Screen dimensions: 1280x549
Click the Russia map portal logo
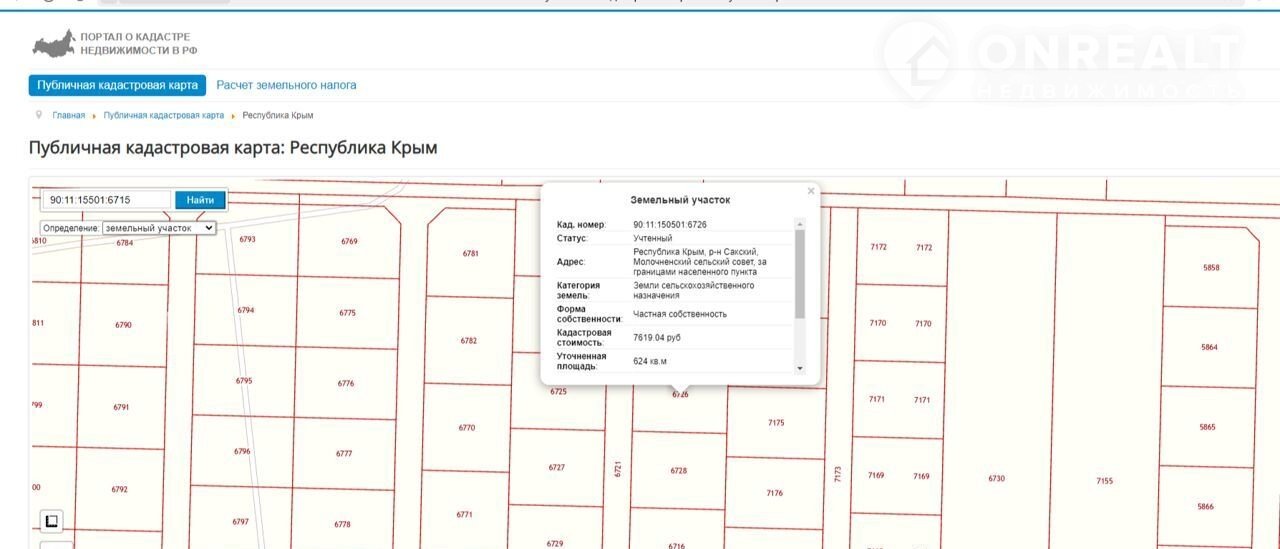point(54,44)
